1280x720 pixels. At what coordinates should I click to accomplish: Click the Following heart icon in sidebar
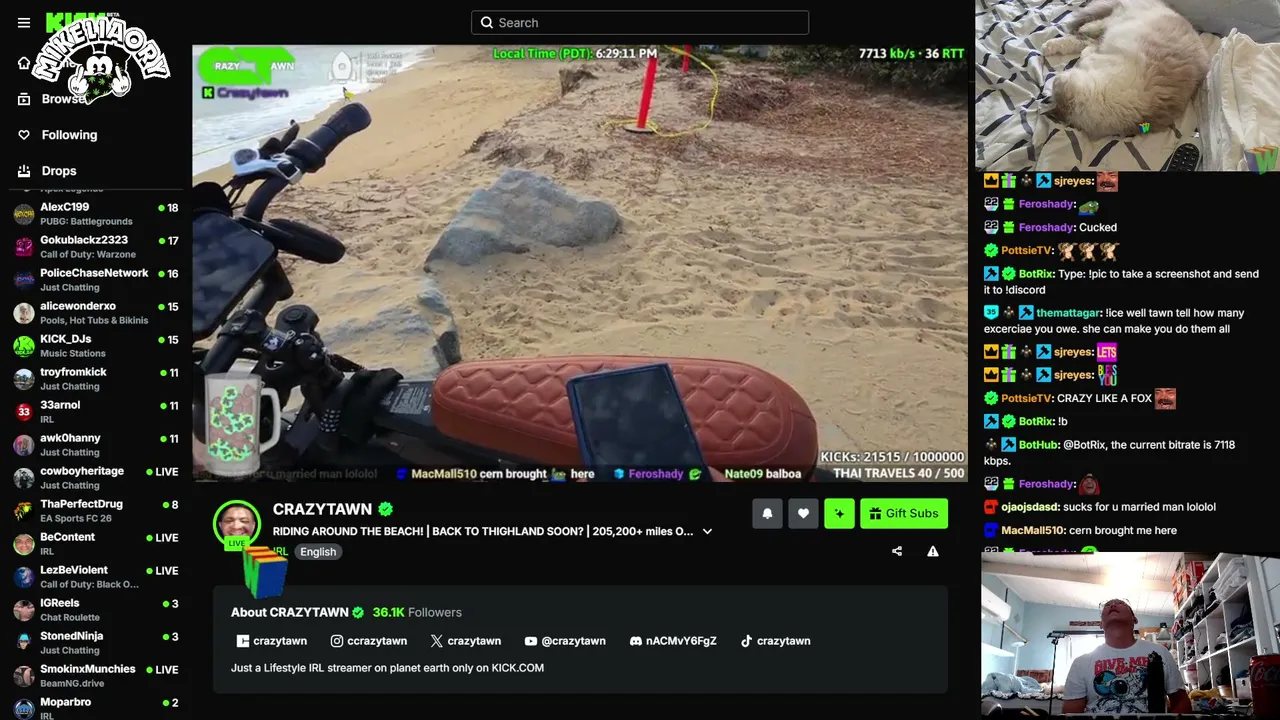(x=24, y=135)
